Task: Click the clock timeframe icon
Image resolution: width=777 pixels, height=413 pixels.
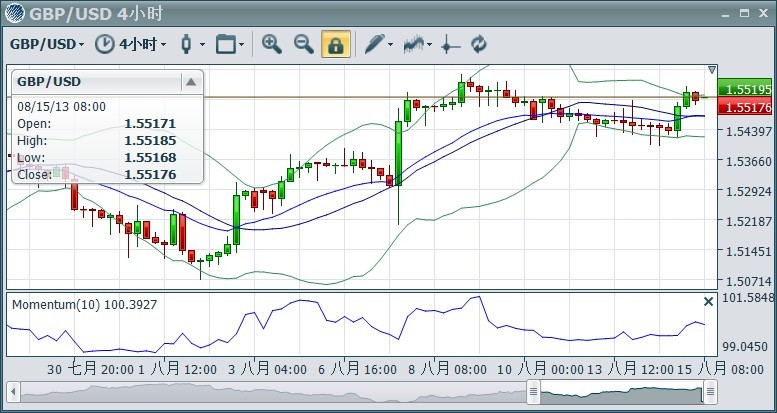Action: (105, 44)
